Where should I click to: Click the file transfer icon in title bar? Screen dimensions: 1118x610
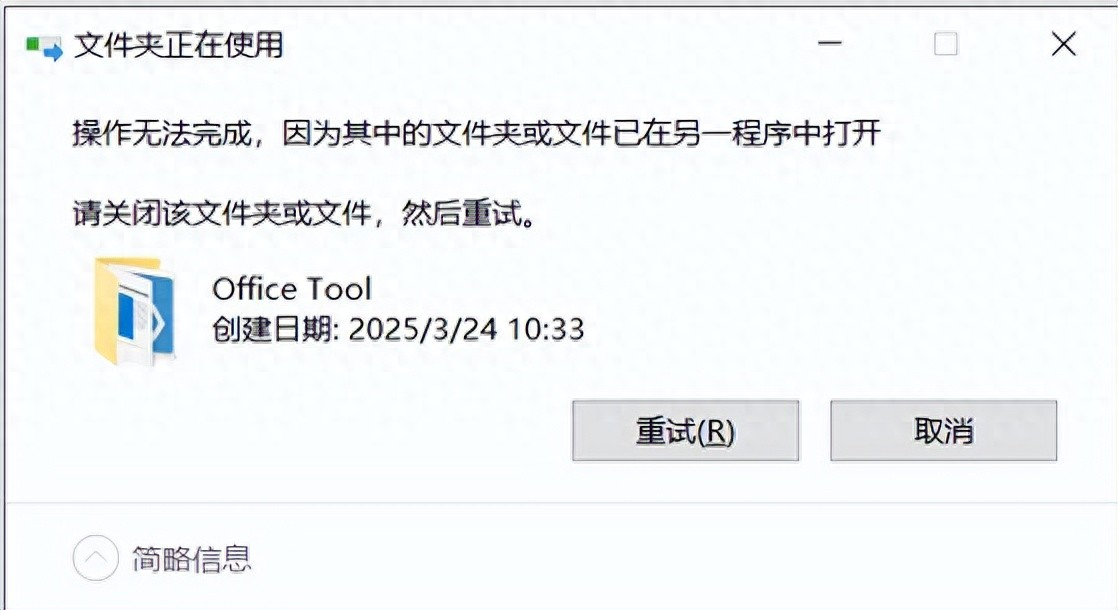(44, 48)
